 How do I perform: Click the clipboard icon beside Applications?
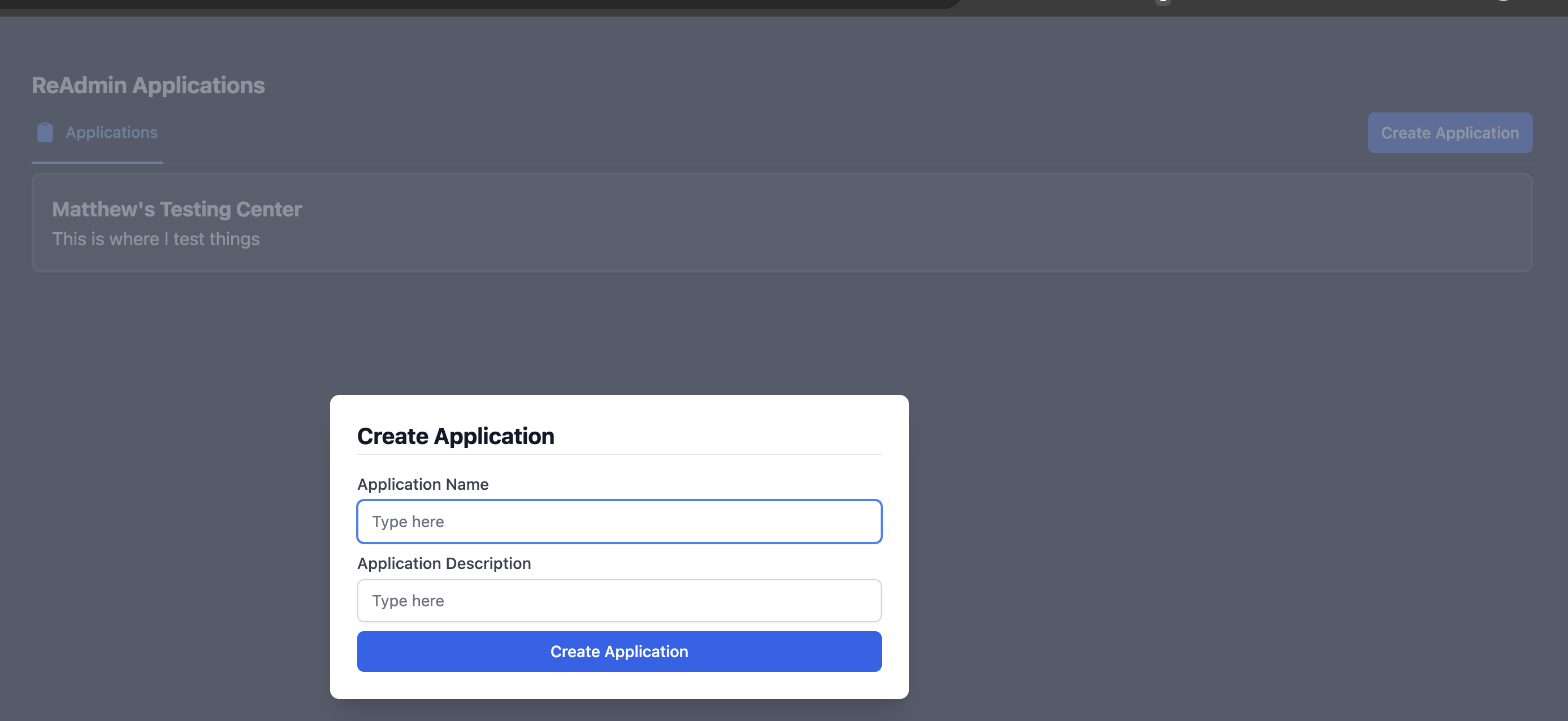[45, 132]
